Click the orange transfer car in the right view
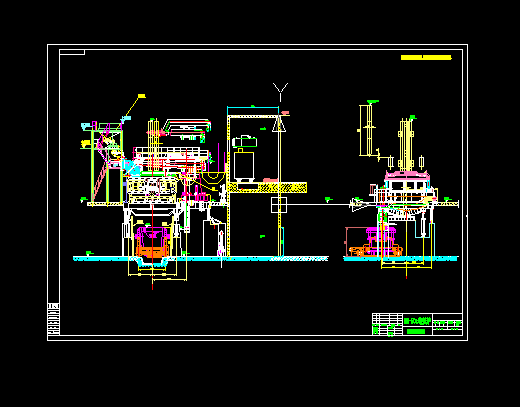 [x=376, y=251]
